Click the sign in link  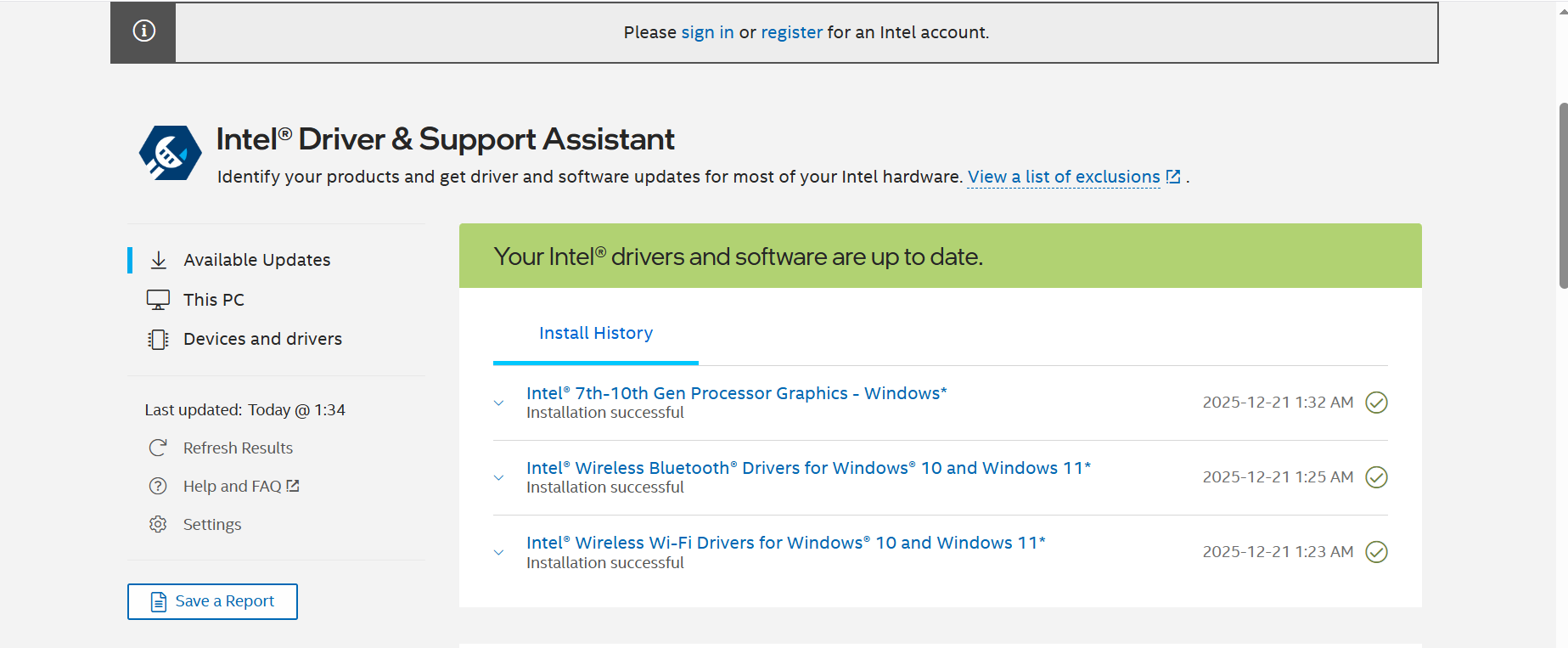click(x=707, y=33)
